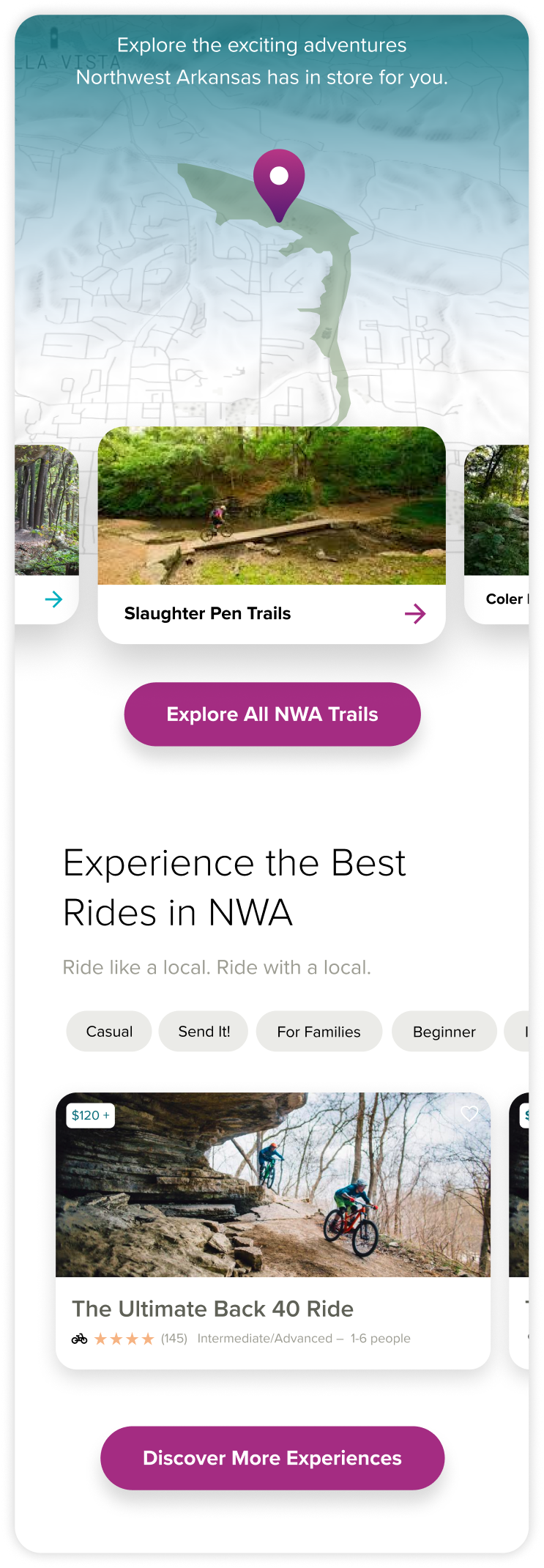Click the (145) reviews count
This screenshot has width=544, height=1568.
pos(174,1339)
